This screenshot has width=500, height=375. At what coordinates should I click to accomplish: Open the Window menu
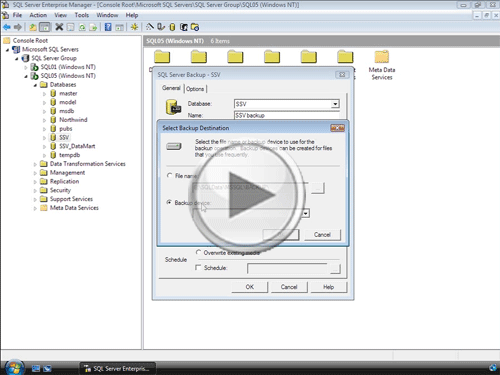click(107, 15)
